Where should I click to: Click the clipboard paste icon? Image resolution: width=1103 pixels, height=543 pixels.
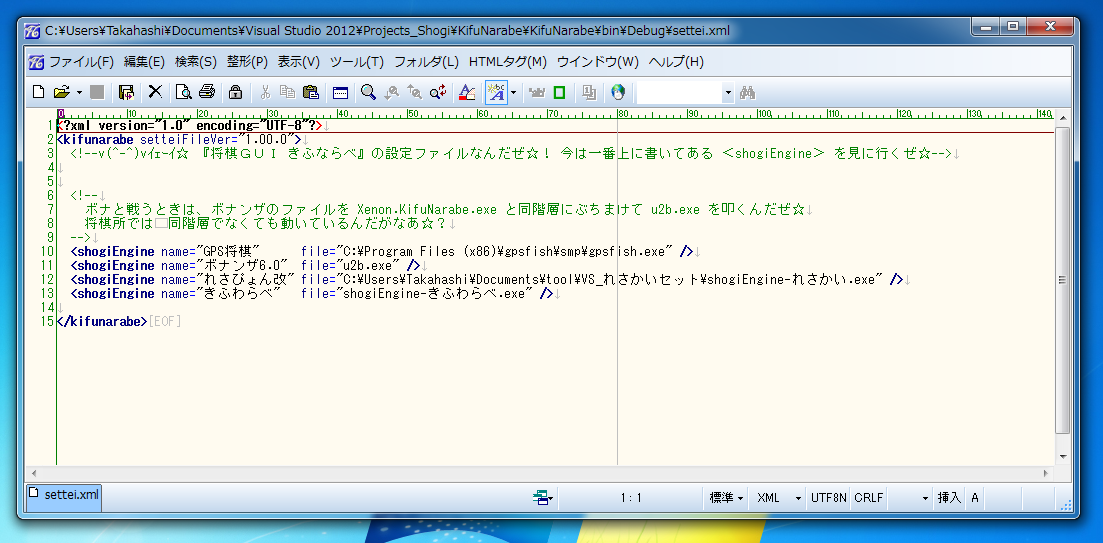pyautogui.click(x=310, y=92)
